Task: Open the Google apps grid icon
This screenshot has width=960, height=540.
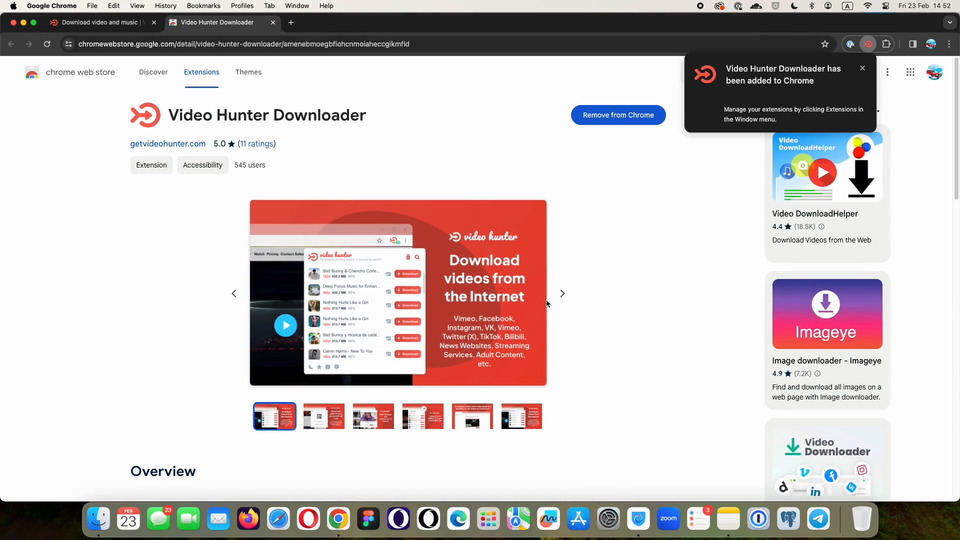Action: pos(910,72)
